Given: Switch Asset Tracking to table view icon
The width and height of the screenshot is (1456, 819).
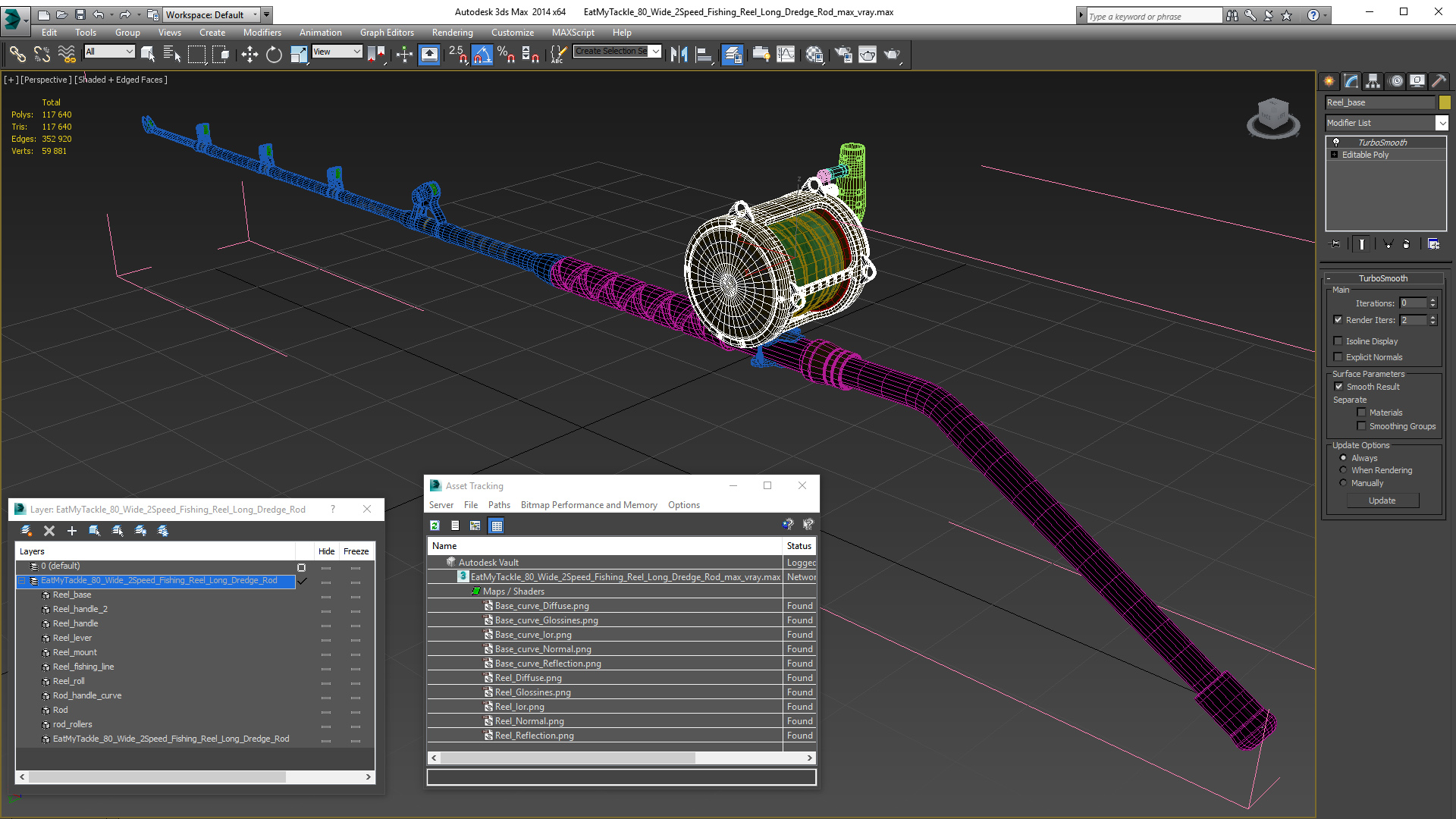Looking at the screenshot, I should coord(496,526).
